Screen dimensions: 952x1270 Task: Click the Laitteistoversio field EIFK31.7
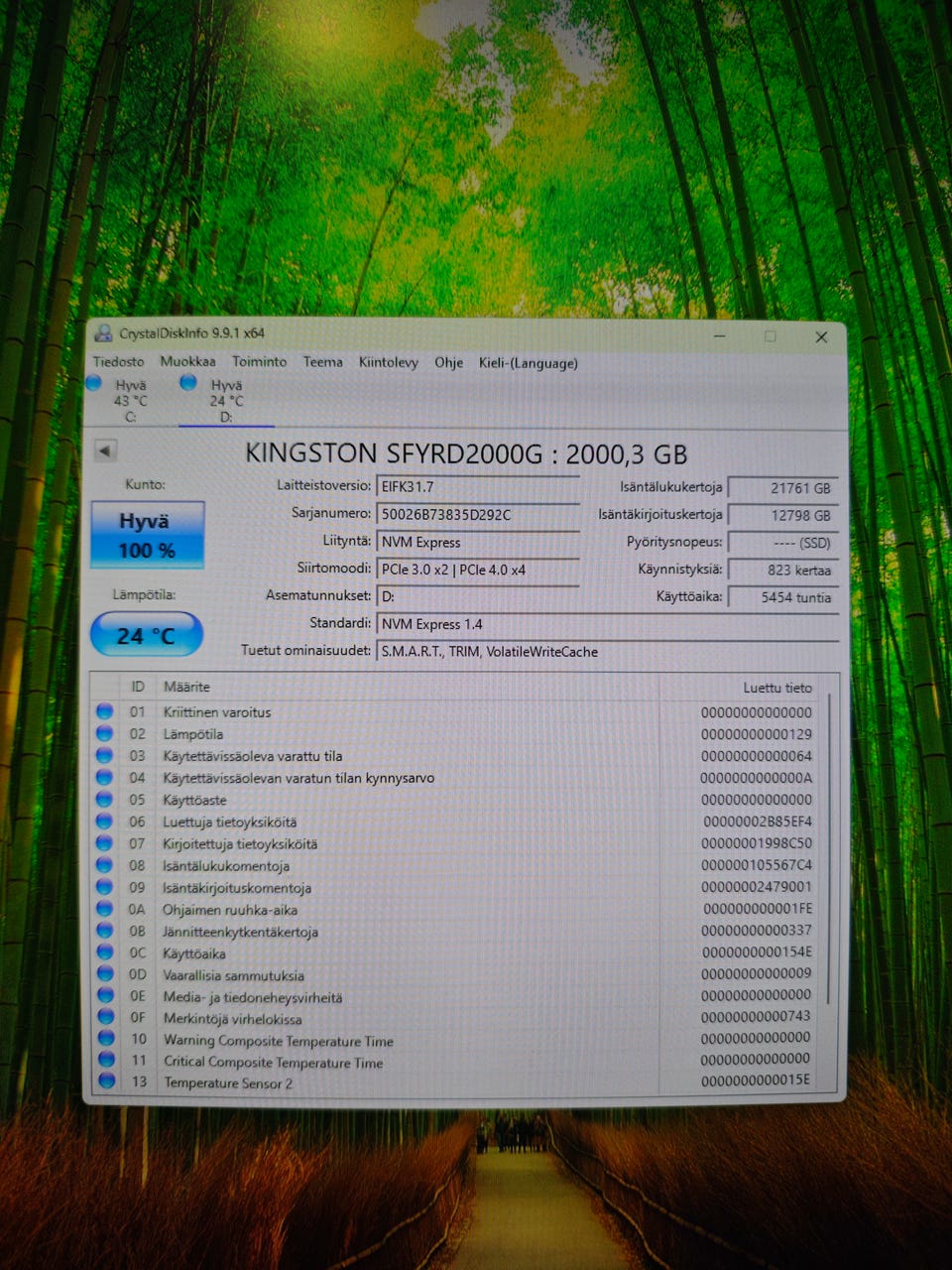point(478,487)
